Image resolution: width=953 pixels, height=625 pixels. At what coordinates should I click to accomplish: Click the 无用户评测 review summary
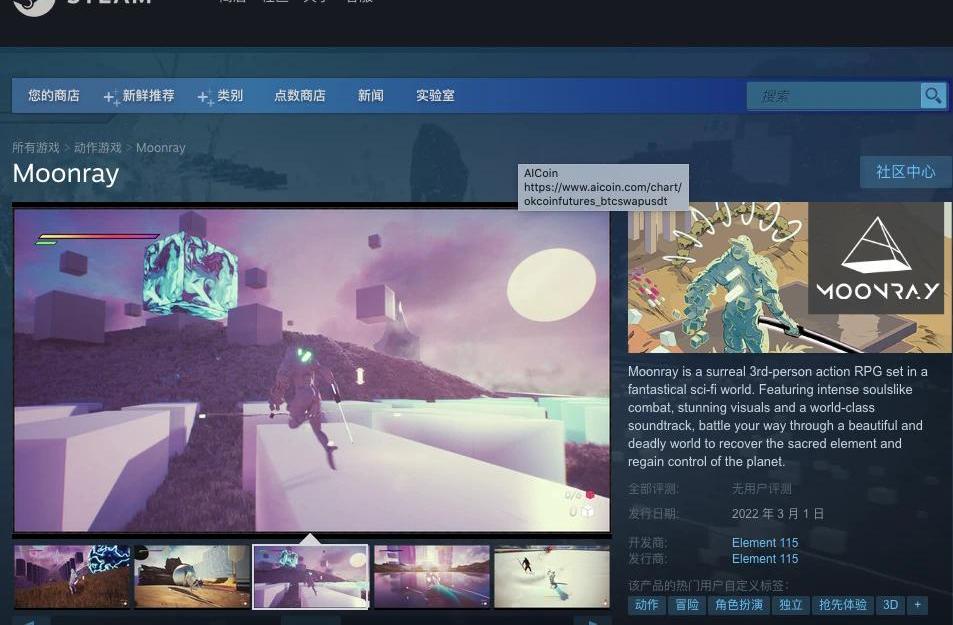(x=762, y=489)
